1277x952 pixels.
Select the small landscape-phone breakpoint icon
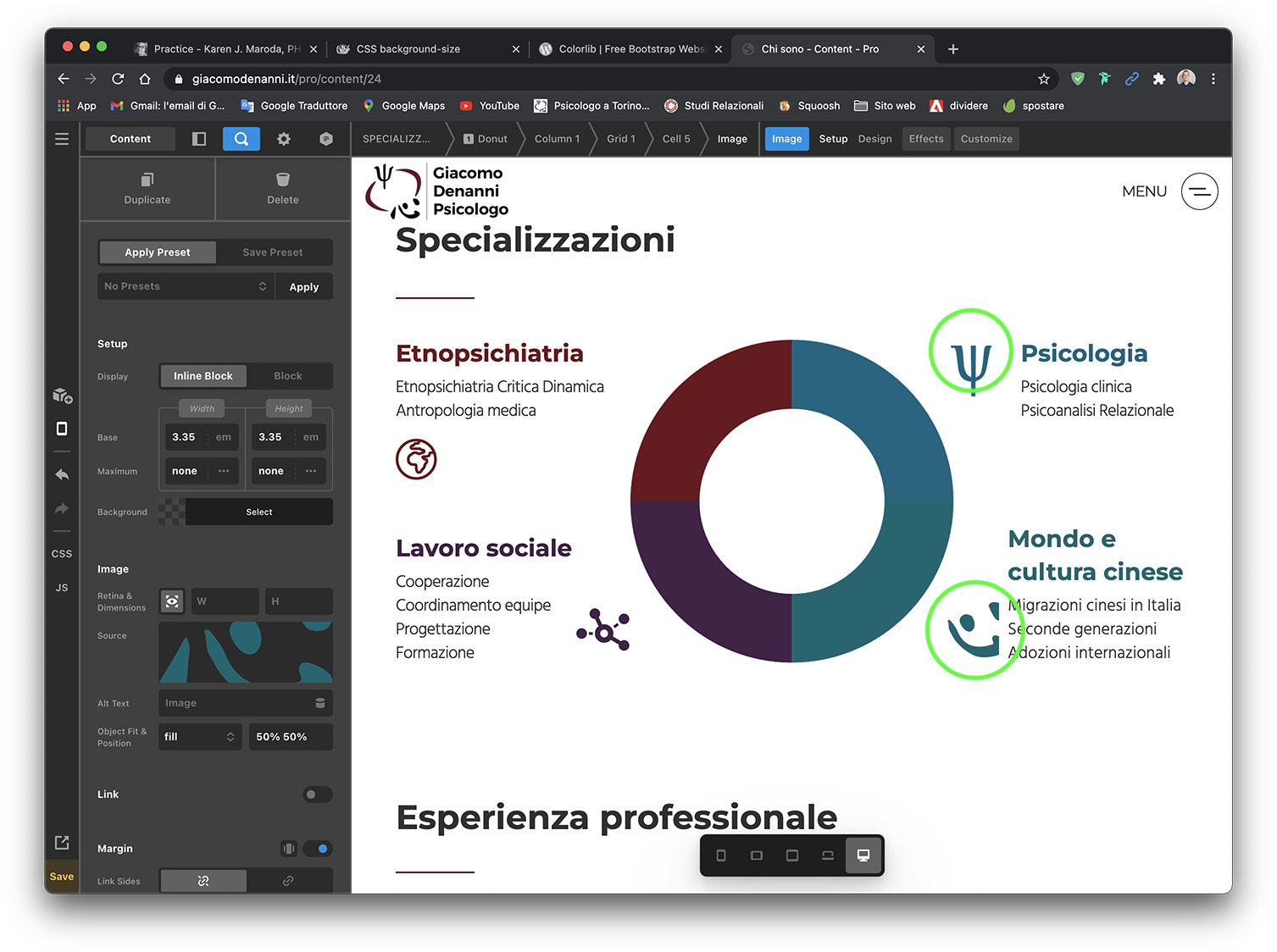point(757,855)
